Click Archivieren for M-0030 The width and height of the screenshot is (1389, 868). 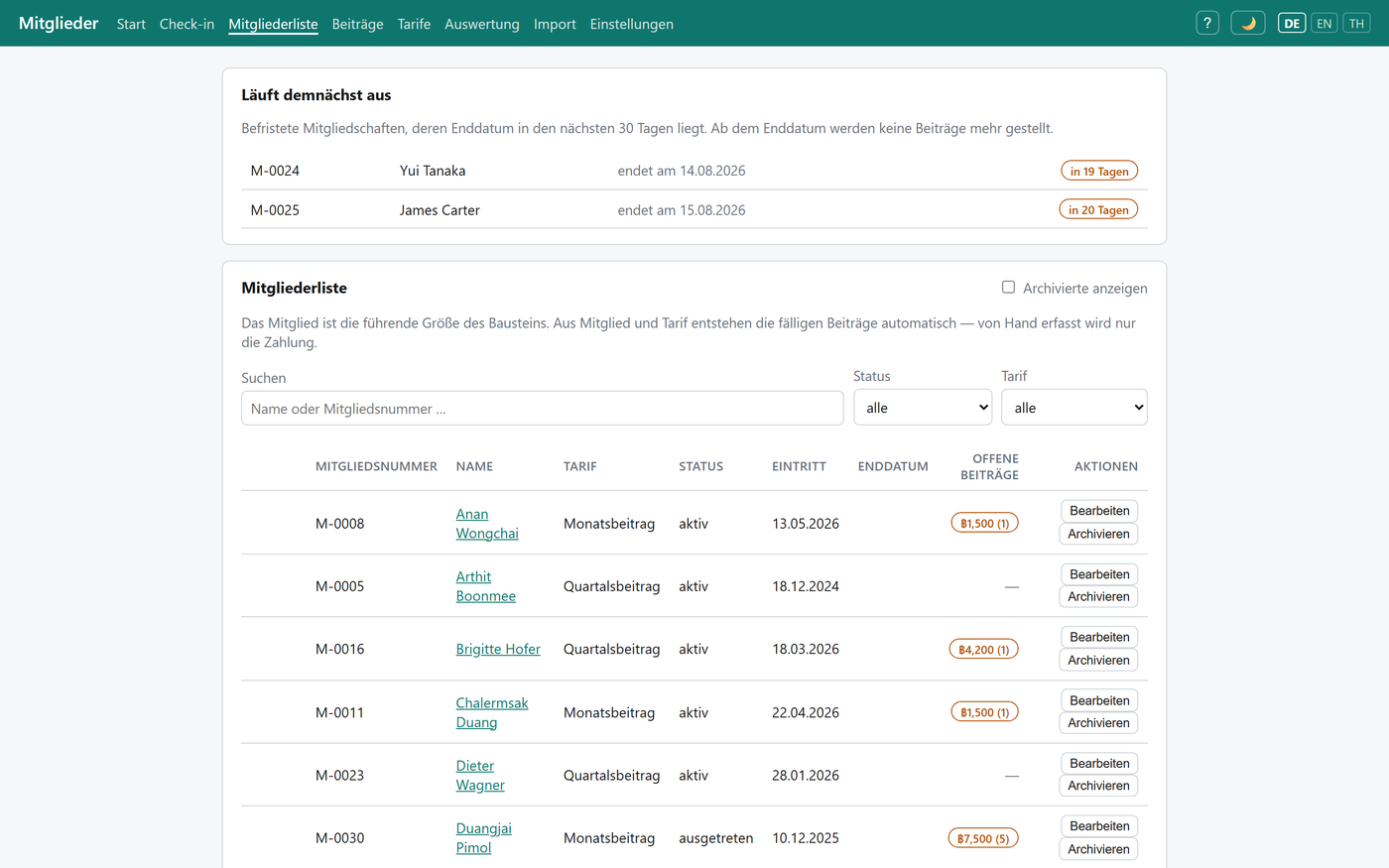click(x=1098, y=849)
